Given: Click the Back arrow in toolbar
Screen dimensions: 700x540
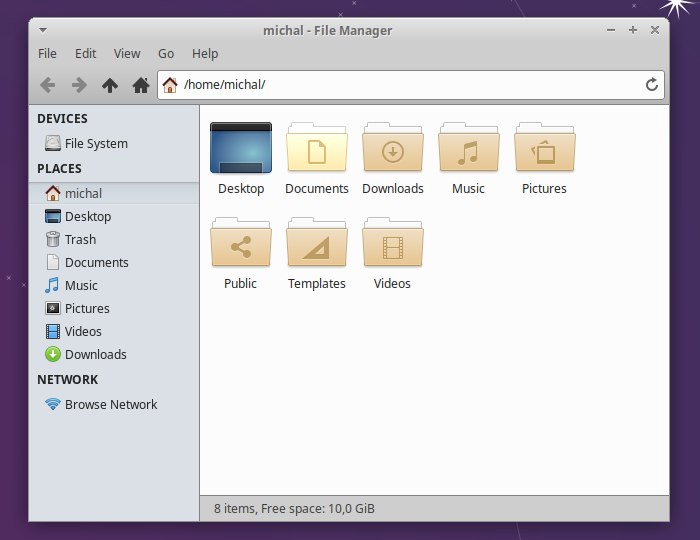Looking at the screenshot, I should [x=48, y=85].
